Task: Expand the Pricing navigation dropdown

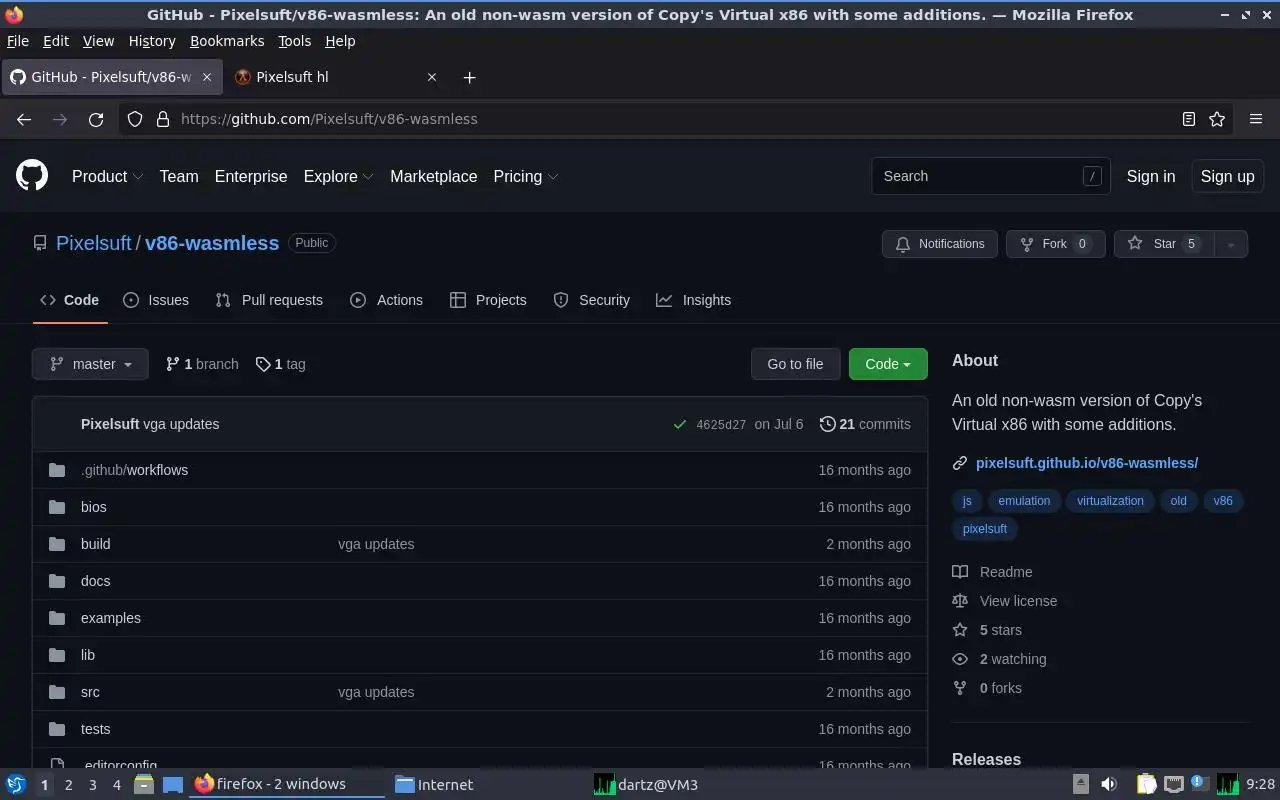Action: (x=526, y=176)
